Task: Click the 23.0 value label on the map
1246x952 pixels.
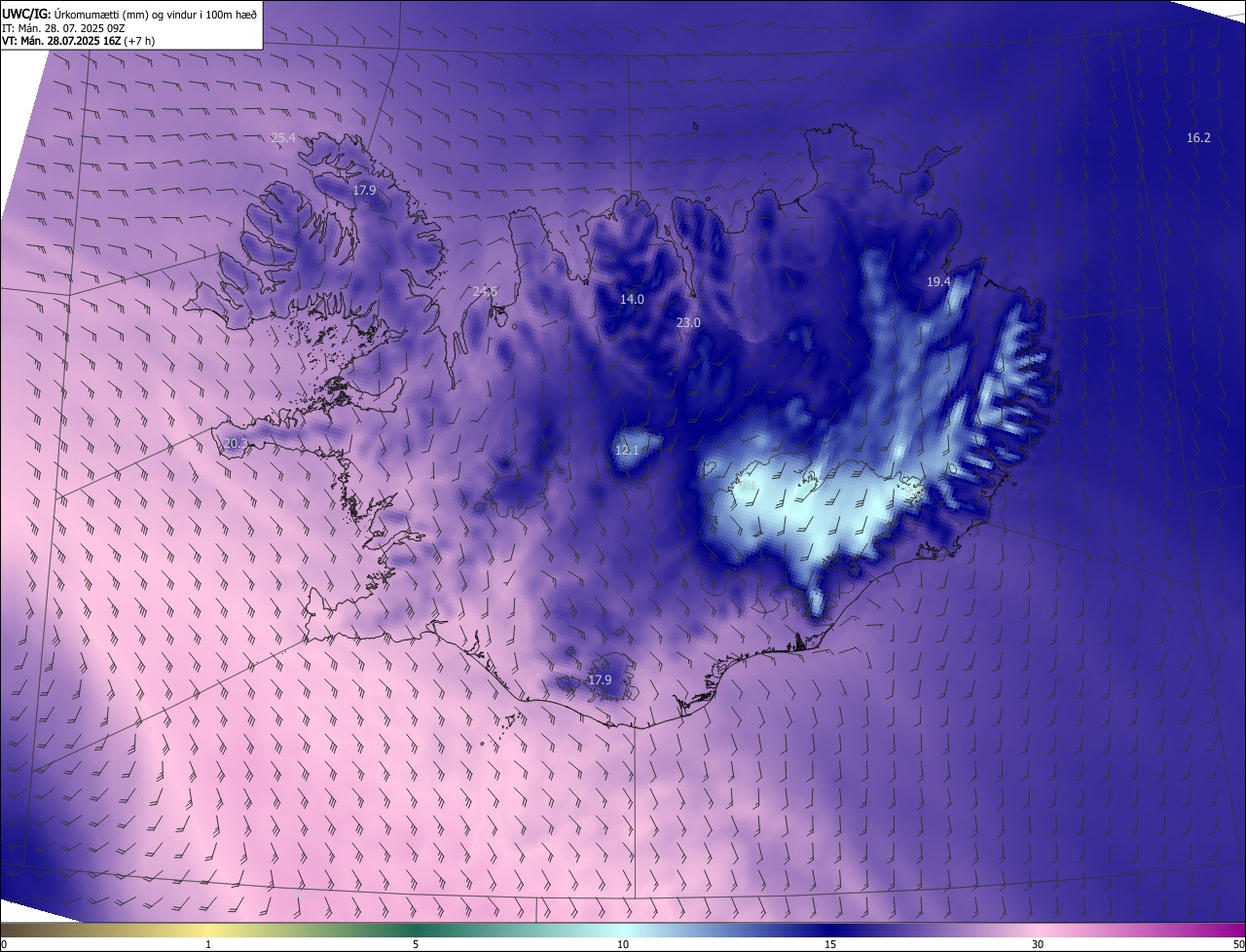Action: [688, 322]
